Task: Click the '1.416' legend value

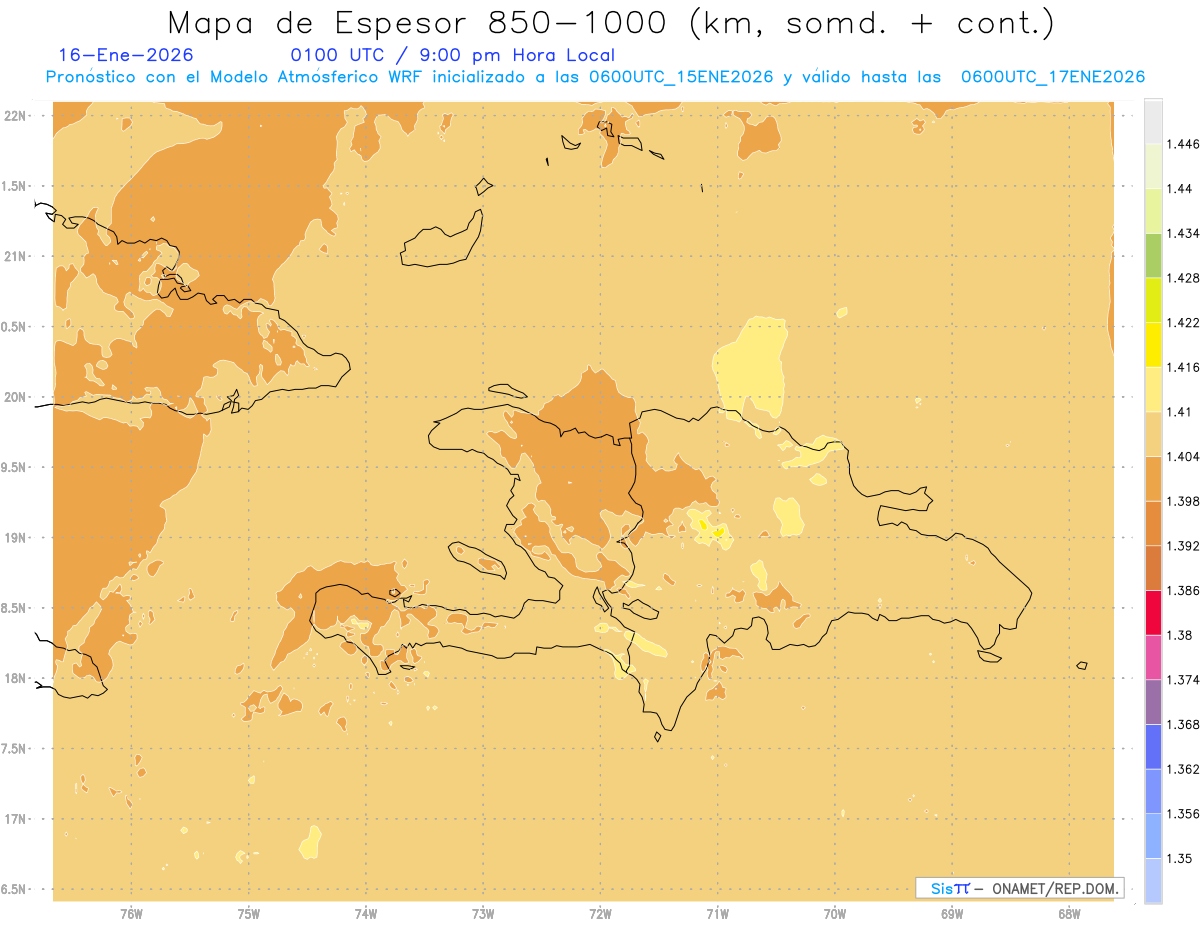Action: coord(1183,367)
